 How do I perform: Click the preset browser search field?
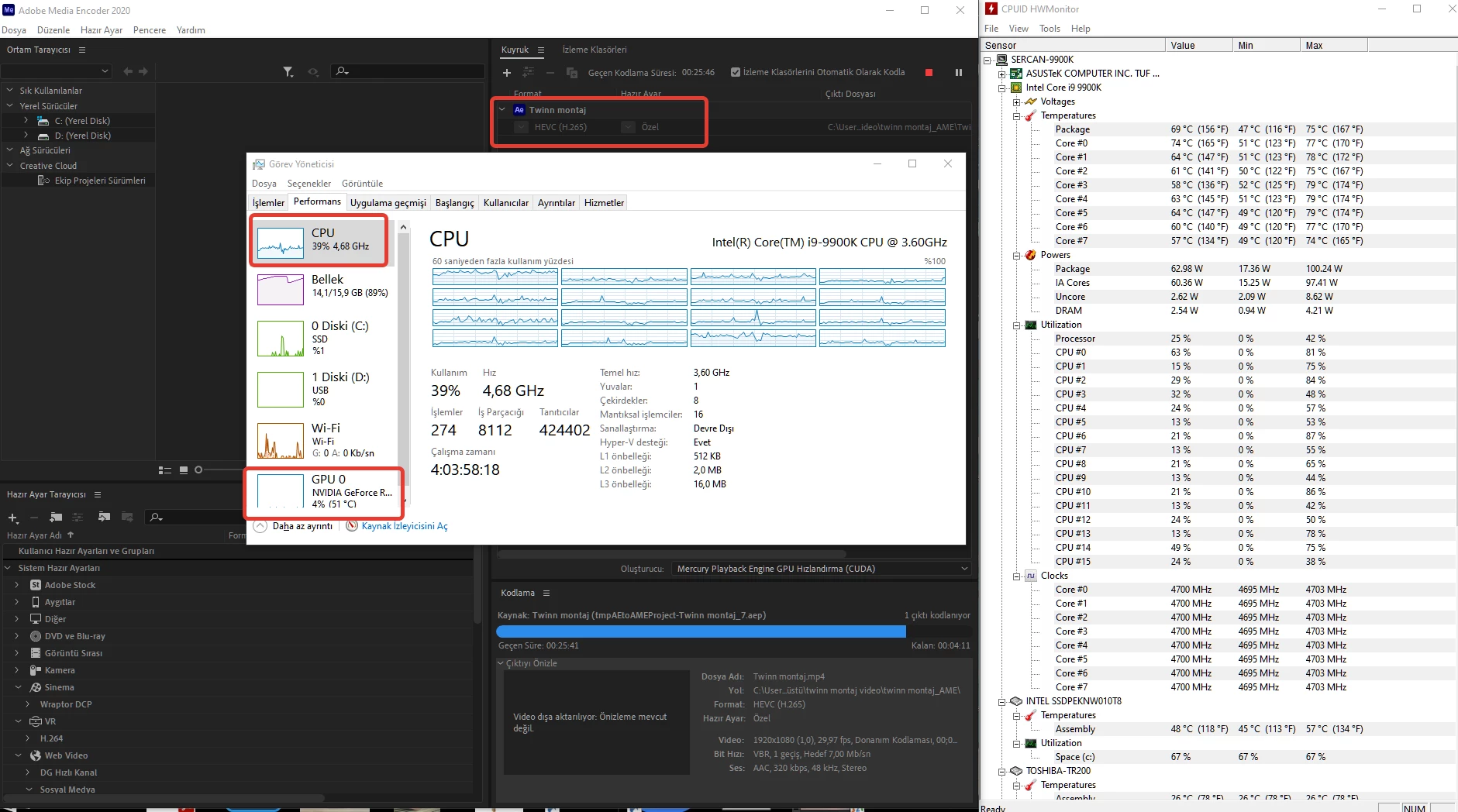click(194, 518)
